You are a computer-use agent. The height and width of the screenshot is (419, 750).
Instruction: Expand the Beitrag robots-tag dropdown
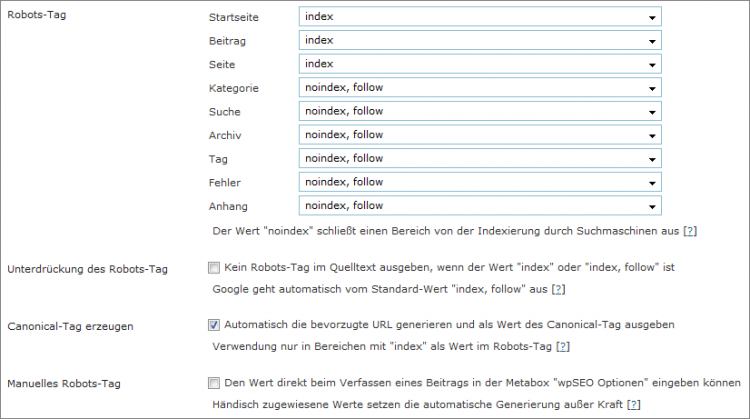[x=480, y=41]
